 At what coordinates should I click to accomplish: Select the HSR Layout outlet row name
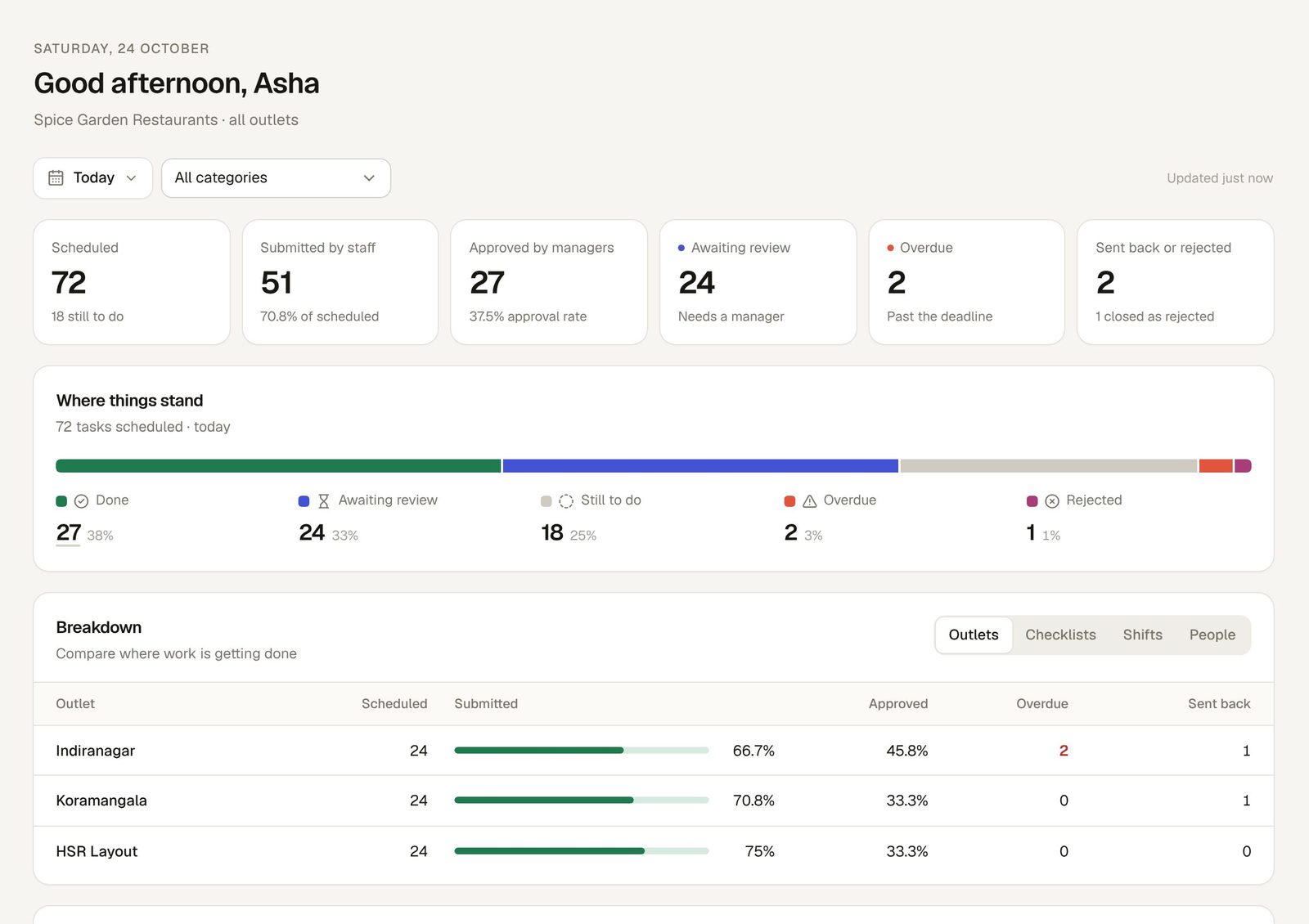(97, 851)
